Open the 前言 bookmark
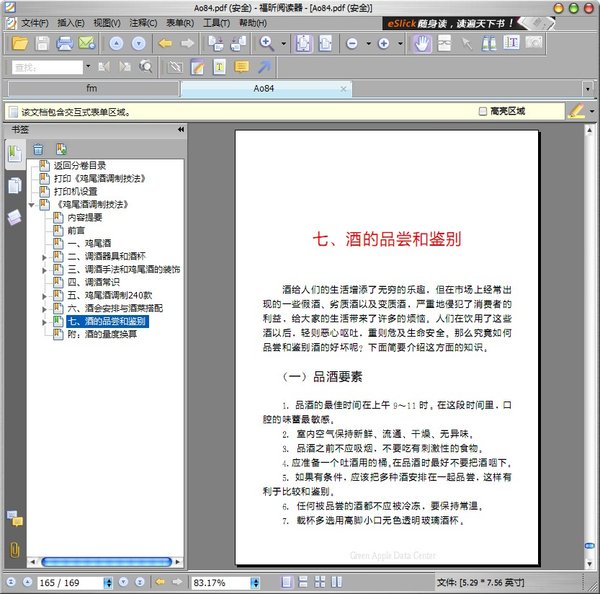Viewport: 600px width, 594px height. coord(76,230)
